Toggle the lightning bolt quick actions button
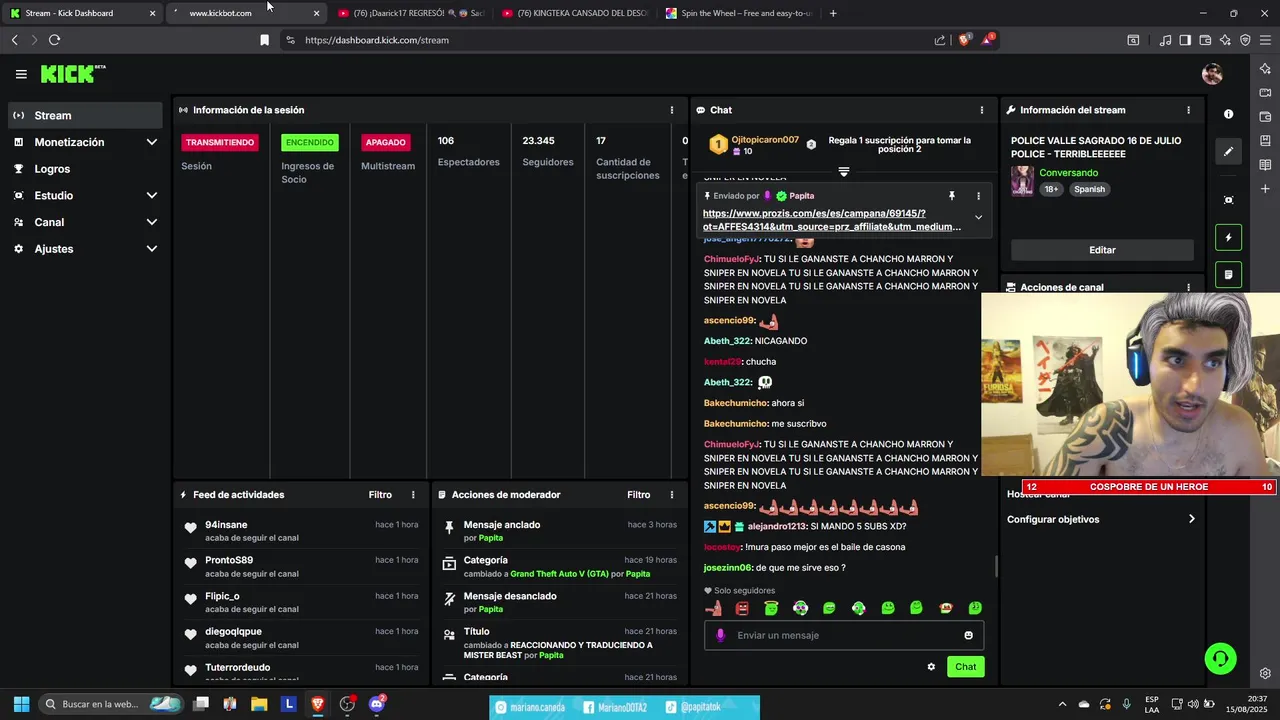This screenshot has height=720, width=1280. point(1229,238)
